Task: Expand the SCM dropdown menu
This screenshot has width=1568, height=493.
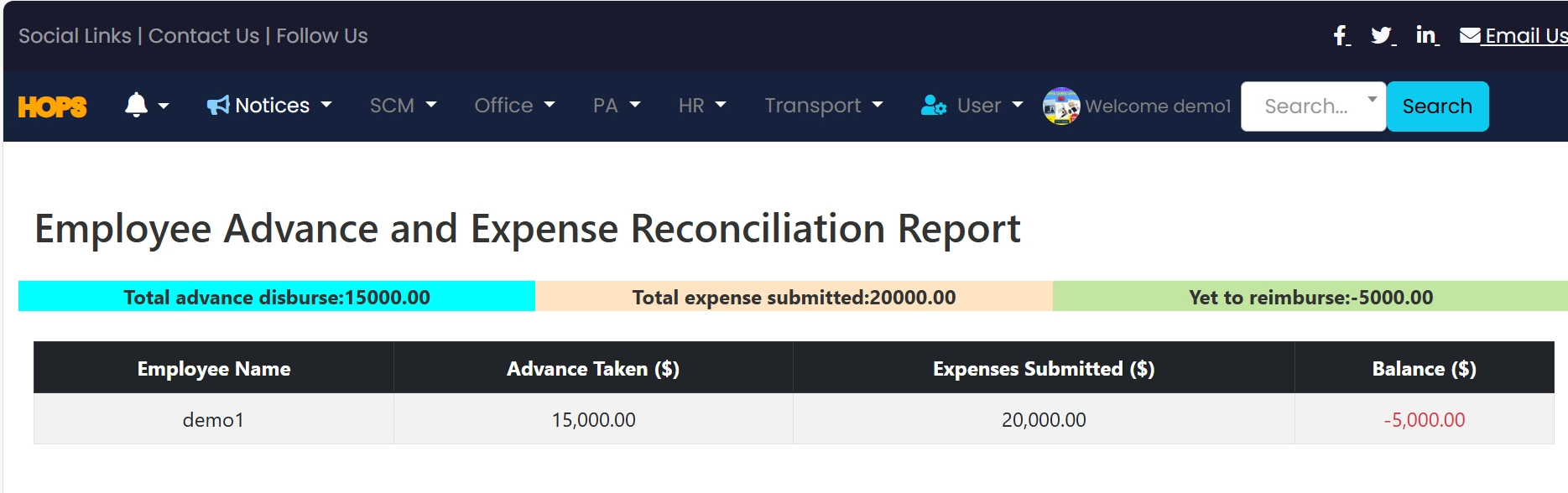Action: click(403, 106)
